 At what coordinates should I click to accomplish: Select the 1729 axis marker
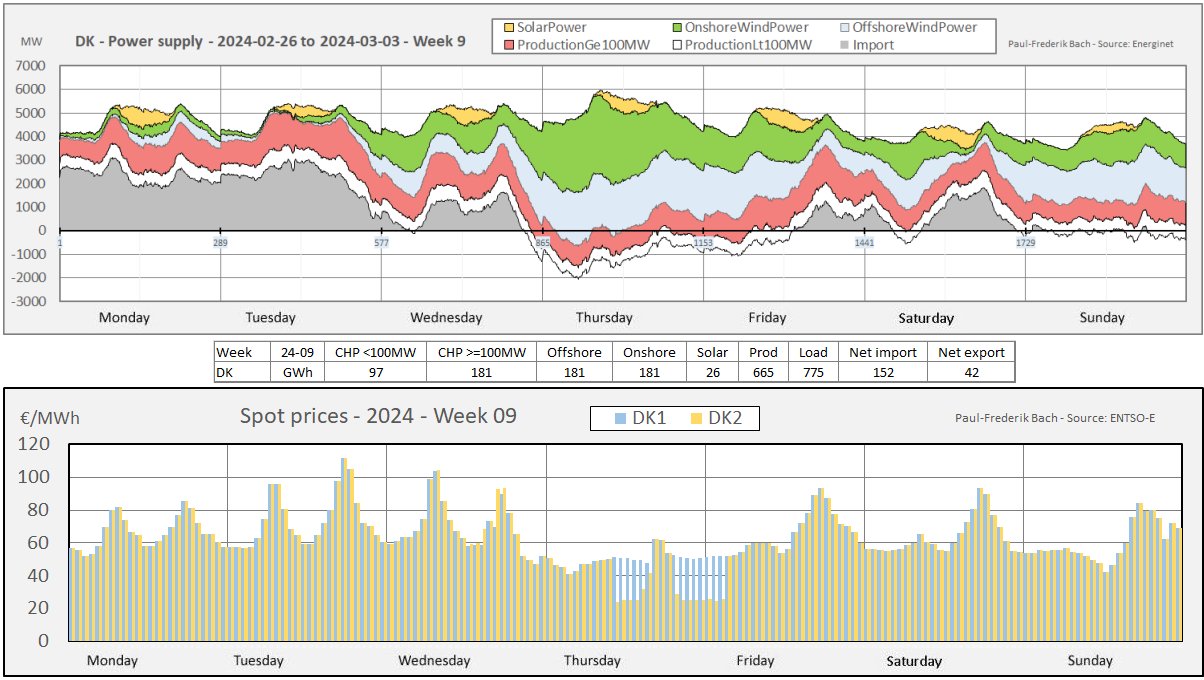(1026, 243)
